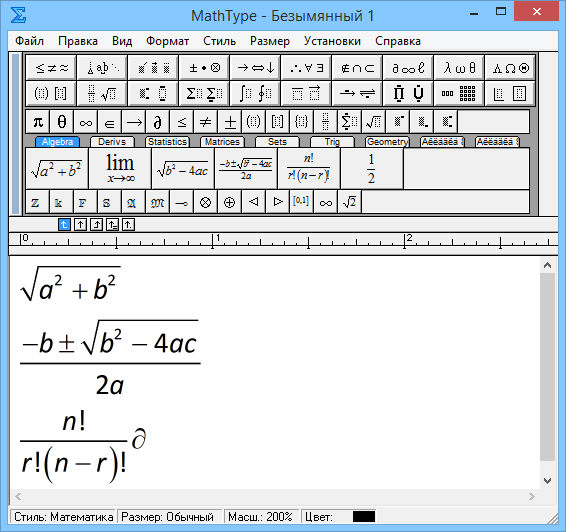Viewport: 566px width, 532px height.
Task: Open the operator symbols palette (±•⊗)
Action: (x=204, y=67)
